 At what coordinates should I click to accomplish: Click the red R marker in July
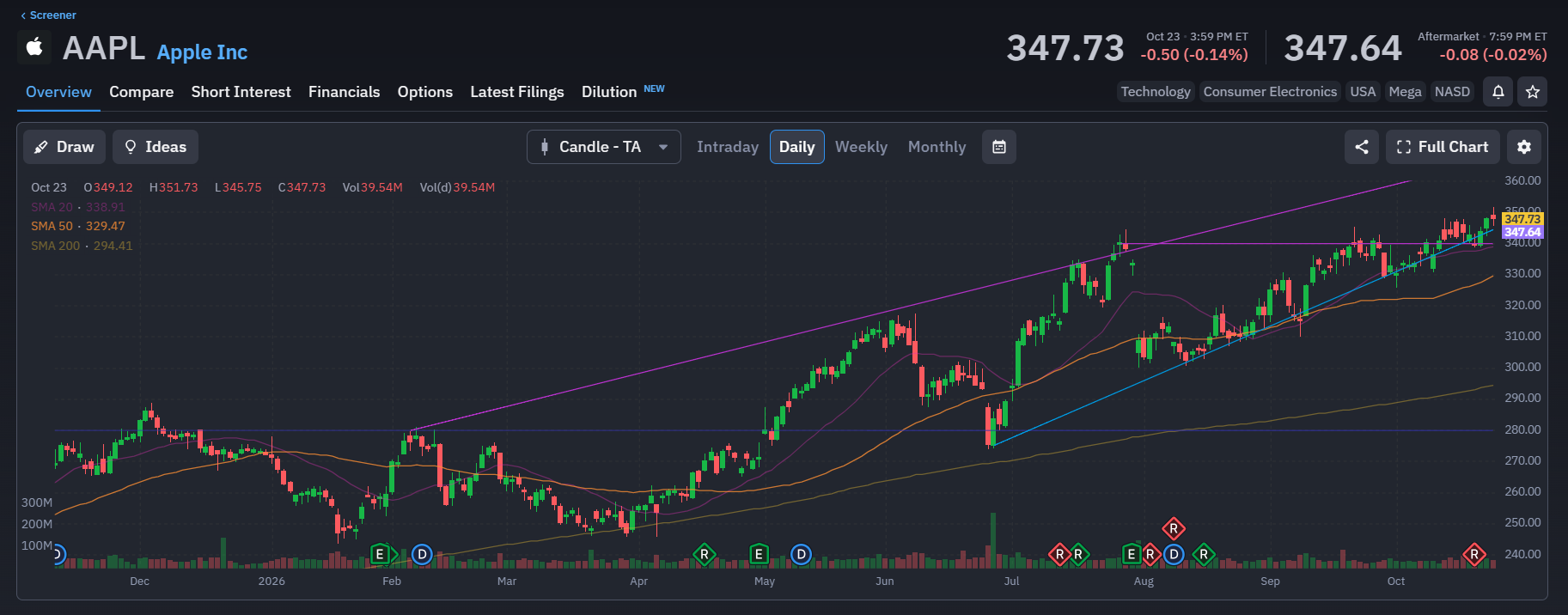[1059, 555]
